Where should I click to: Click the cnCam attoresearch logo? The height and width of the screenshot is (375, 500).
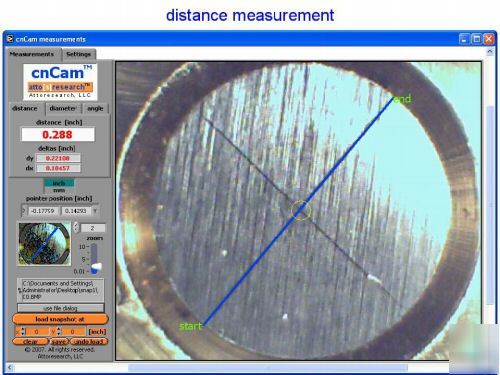60,82
